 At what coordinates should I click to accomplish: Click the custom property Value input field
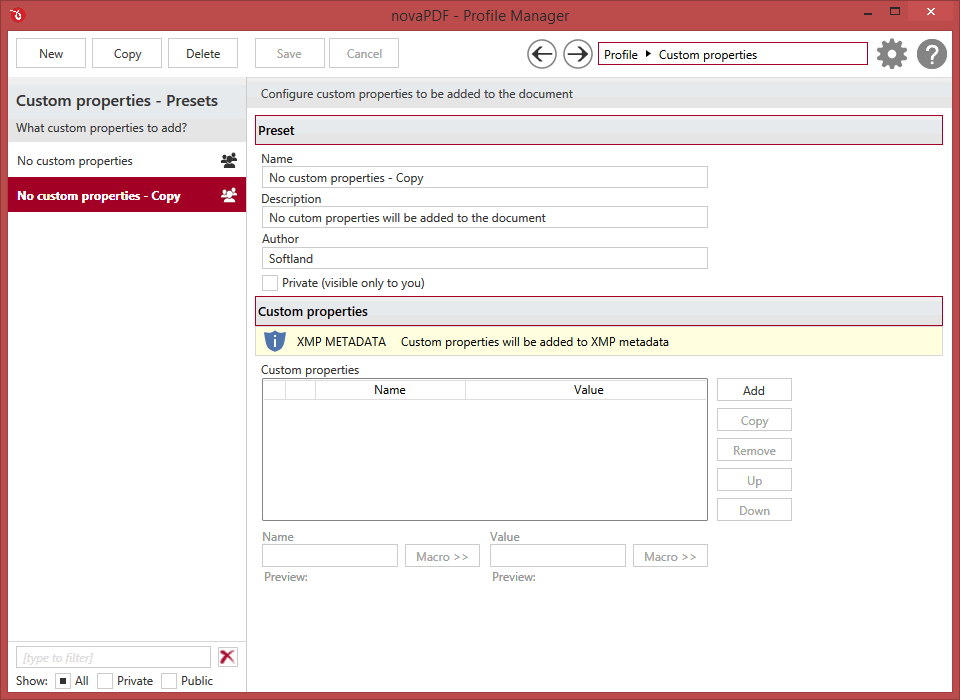557,555
